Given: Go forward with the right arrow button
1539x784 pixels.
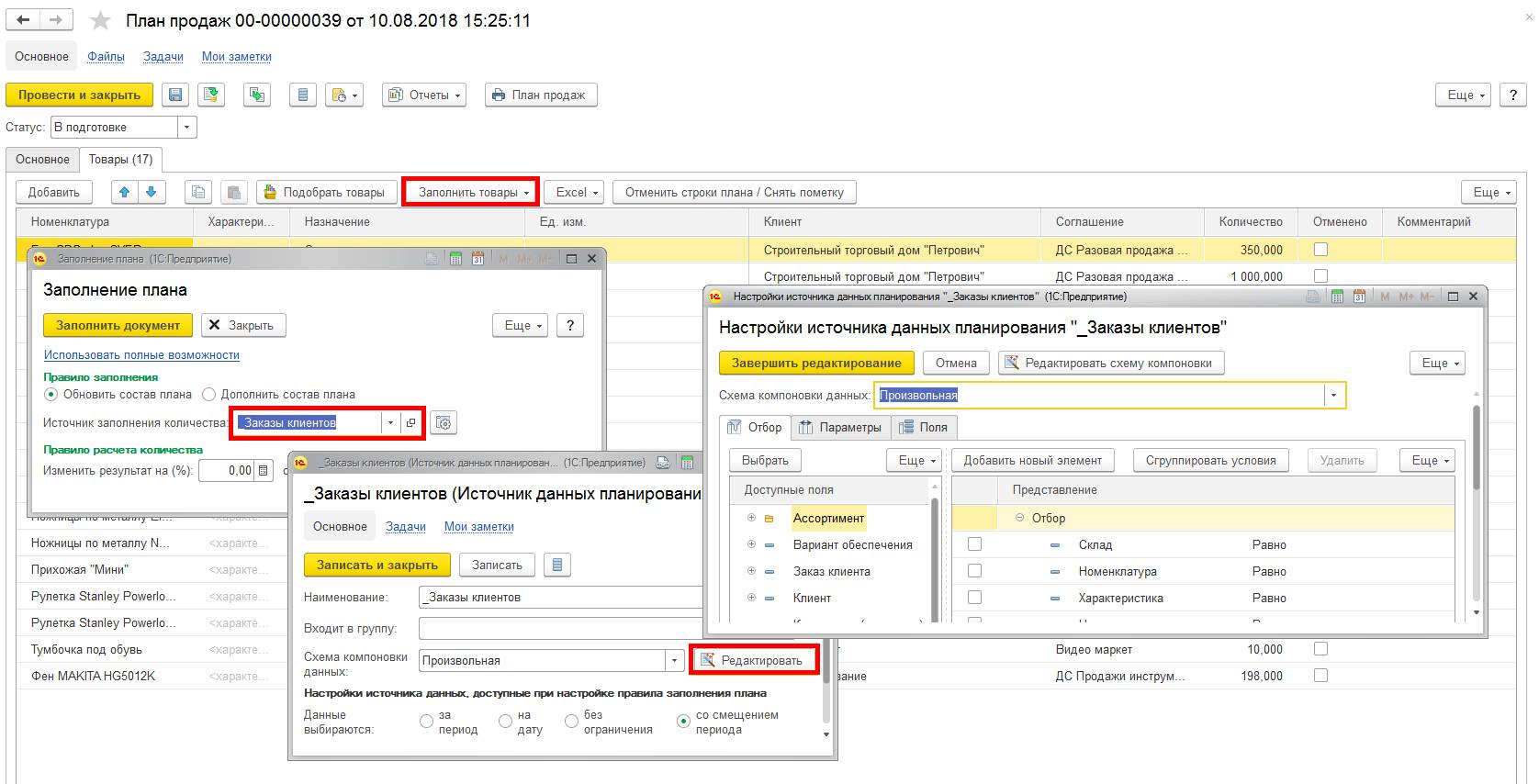Looking at the screenshot, I should point(57,19).
